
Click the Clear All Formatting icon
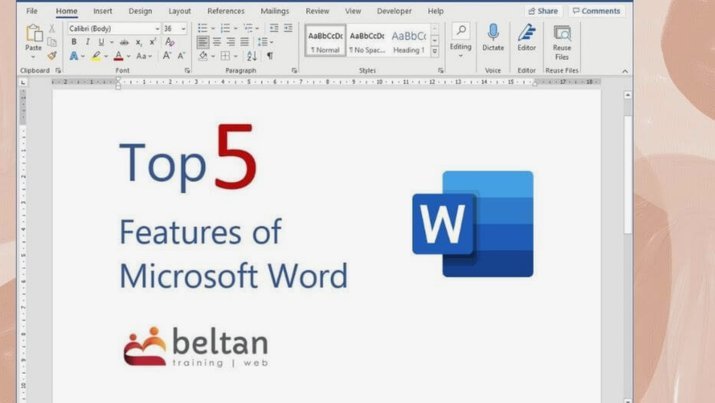coord(170,42)
